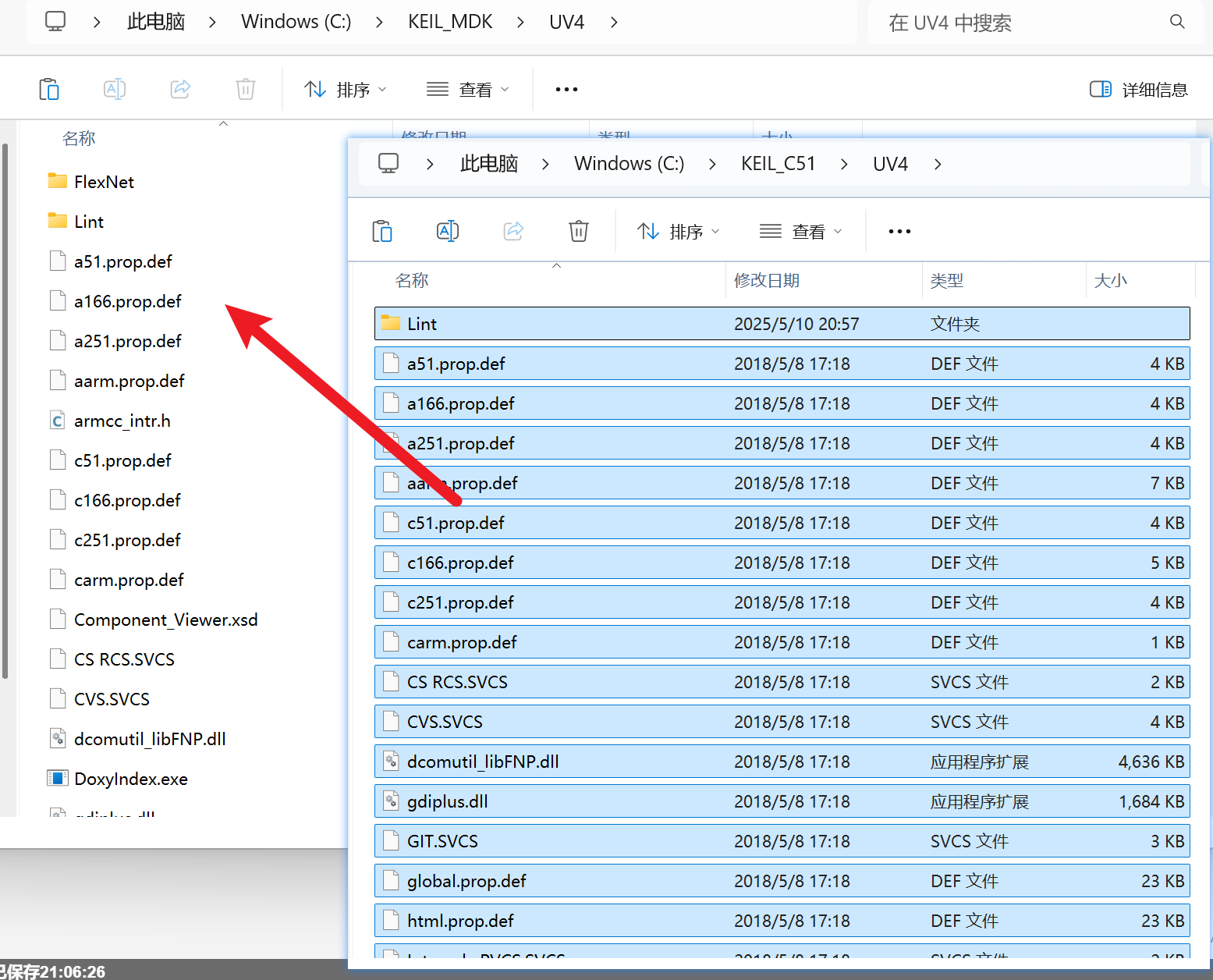Screen dimensions: 1213x980
Task: Click the share icon in KEIL_C51 window toolbar
Action: coord(513,231)
